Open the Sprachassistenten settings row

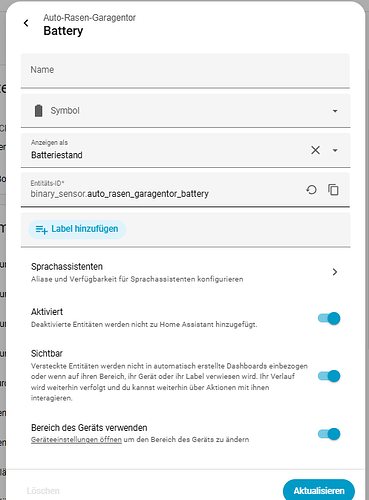coord(185,272)
